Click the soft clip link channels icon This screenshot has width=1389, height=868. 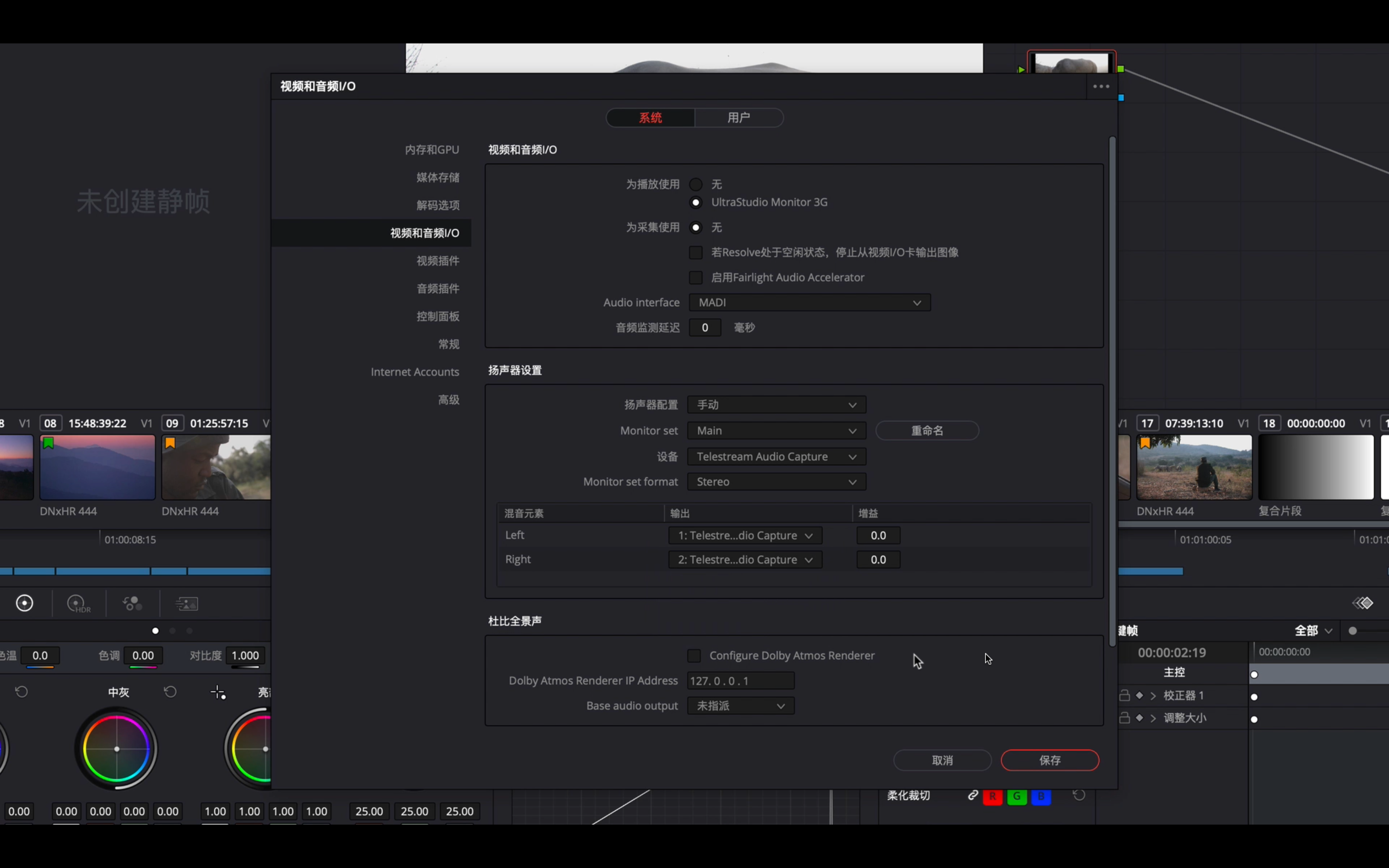tap(973, 795)
